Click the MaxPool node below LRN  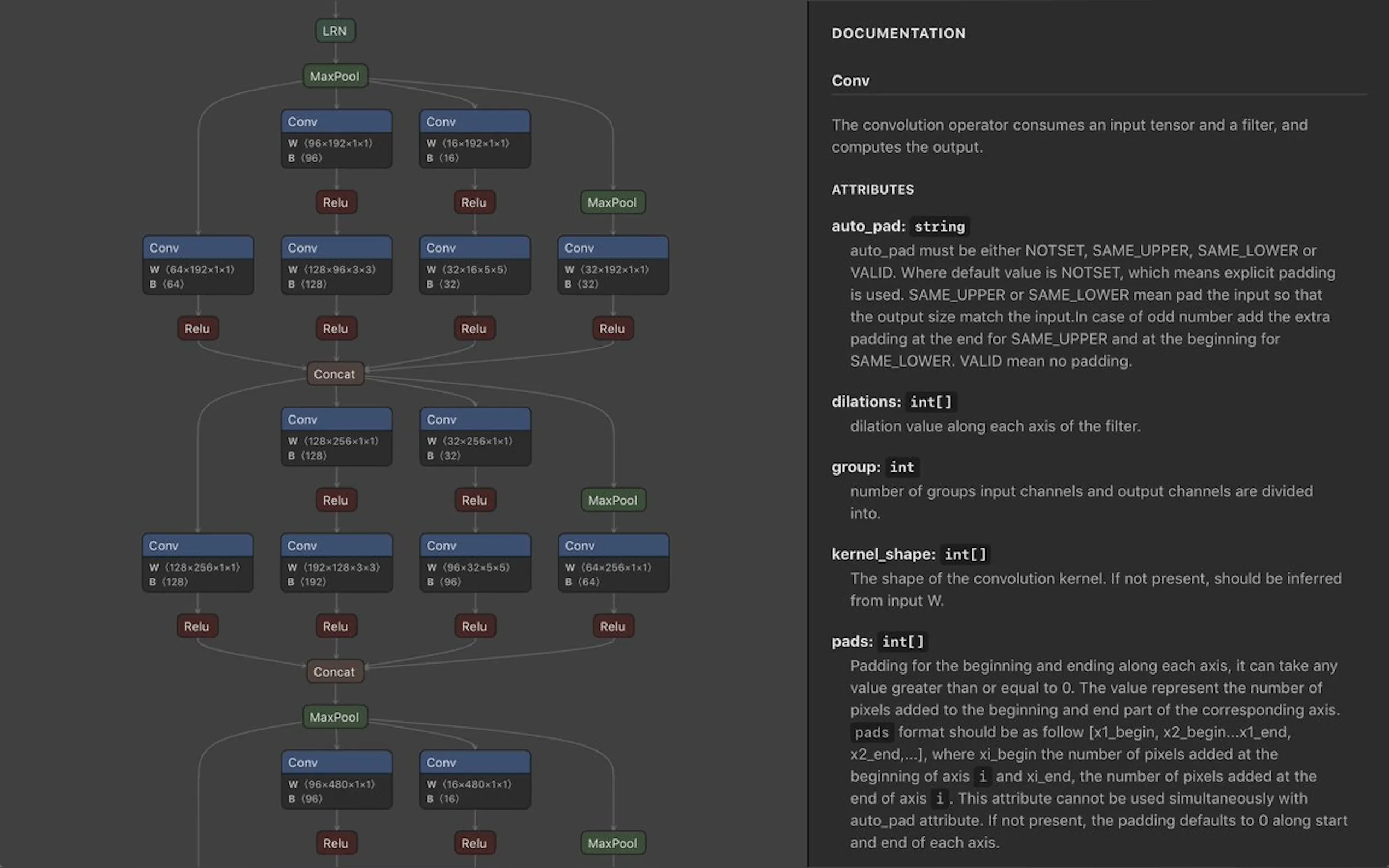point(335,77)
